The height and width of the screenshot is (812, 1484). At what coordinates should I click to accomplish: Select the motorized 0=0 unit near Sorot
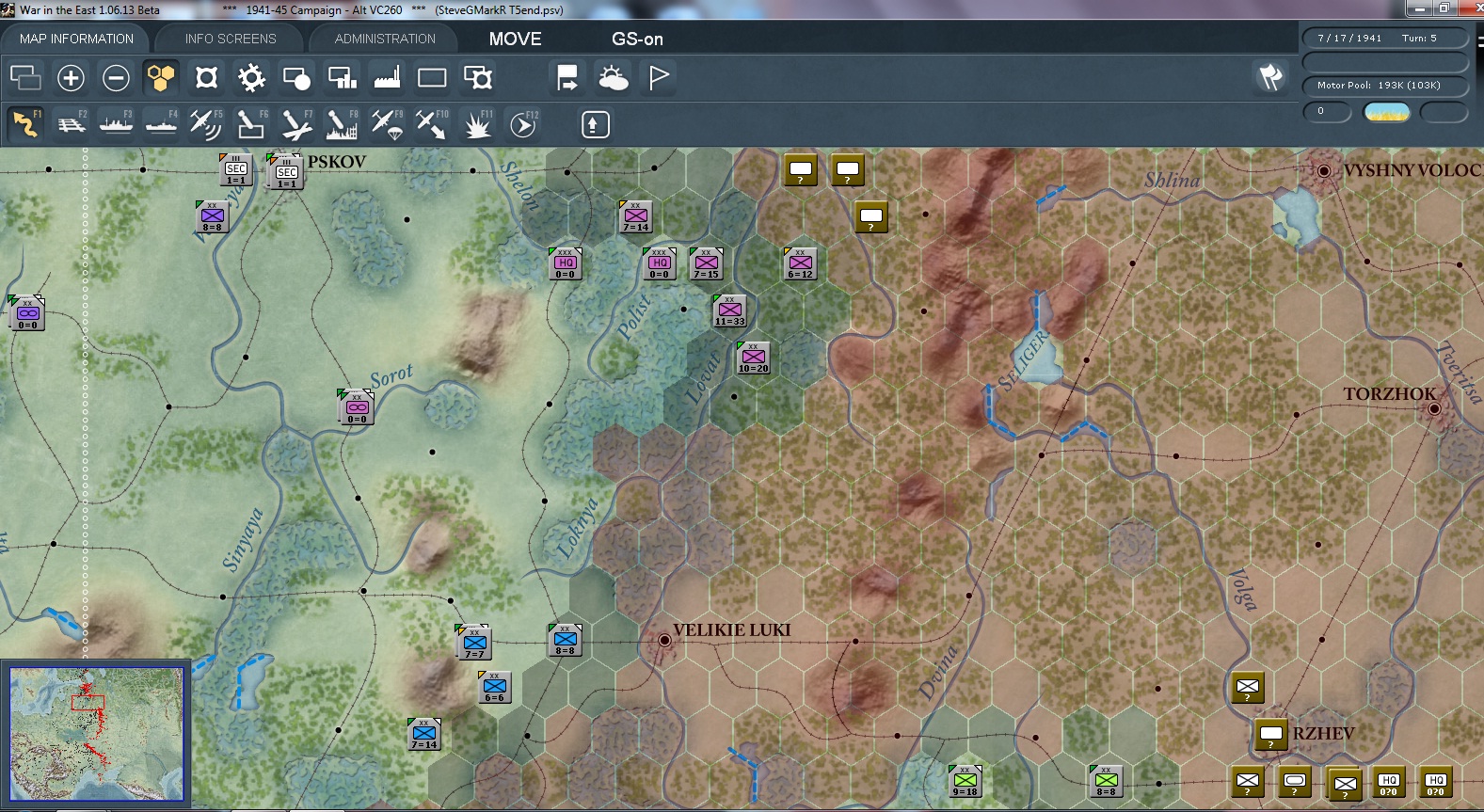357,408
